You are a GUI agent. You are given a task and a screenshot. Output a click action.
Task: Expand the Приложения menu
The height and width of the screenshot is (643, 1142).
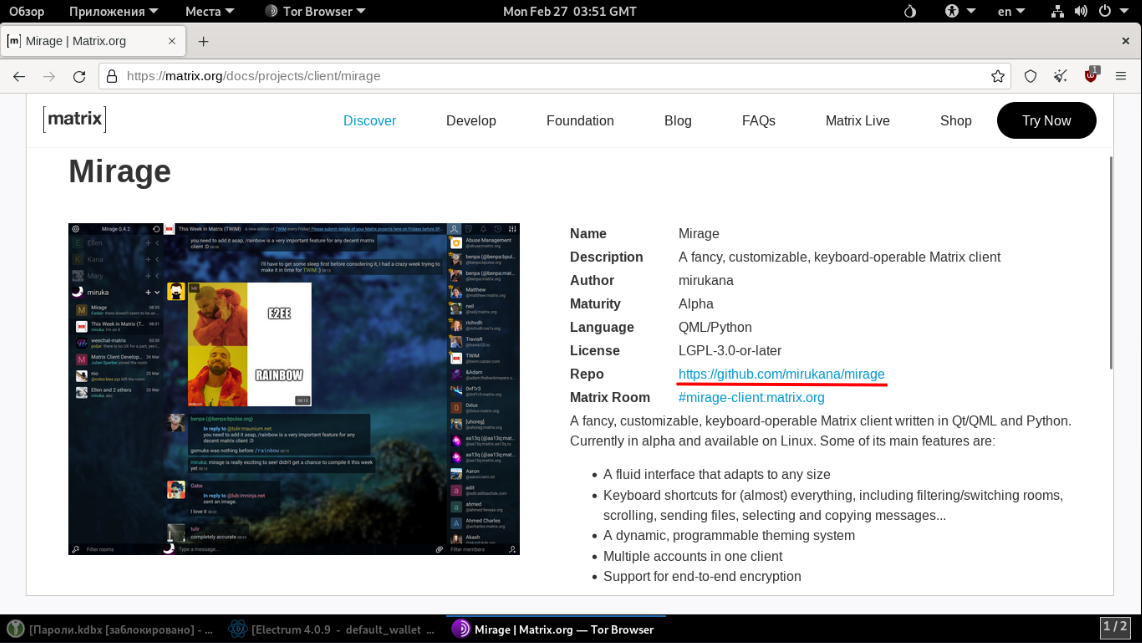[113, 11]
